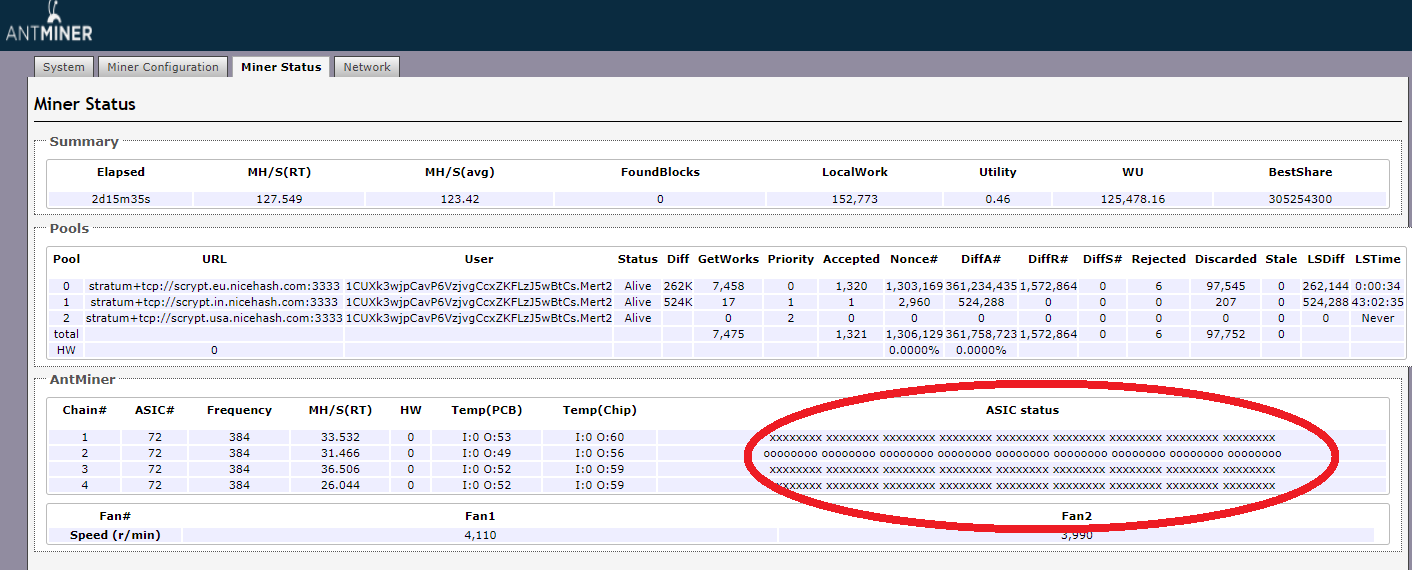This screenshot has height=584, width=1412.
Task: Select chain 2 Temp(Chip) I:0 O:56
Action: (x=599, y=453)
